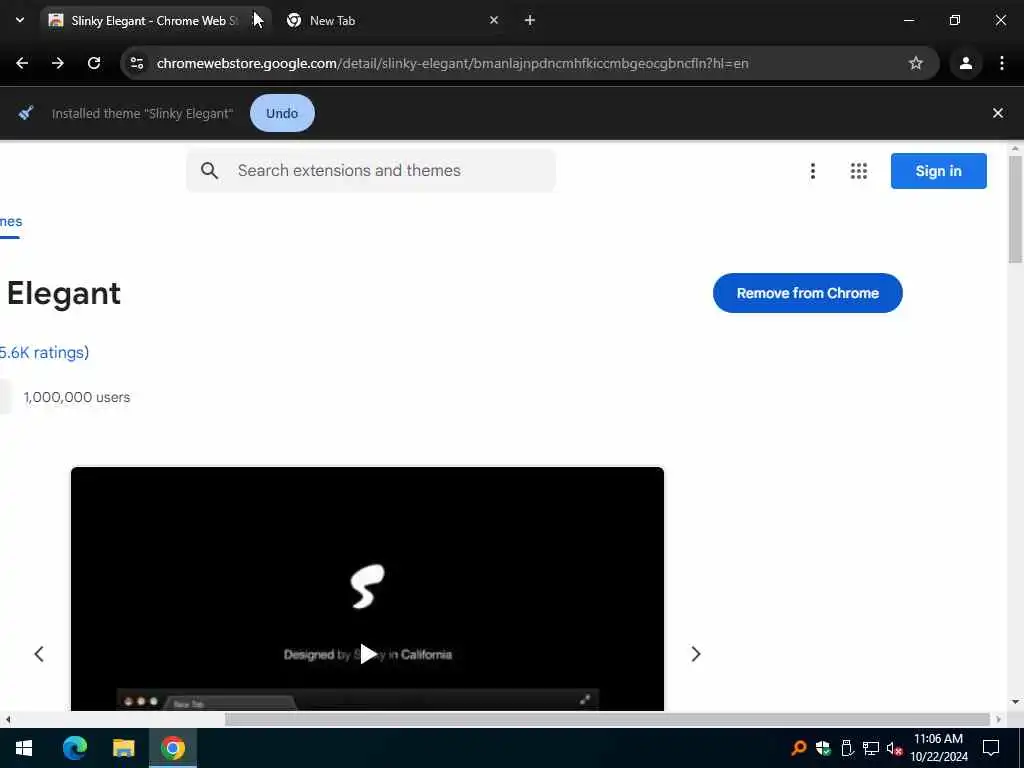This screenshot has width=1024, height=768.
Task: Open the taskbar clock and date
Action: point(938,748)
